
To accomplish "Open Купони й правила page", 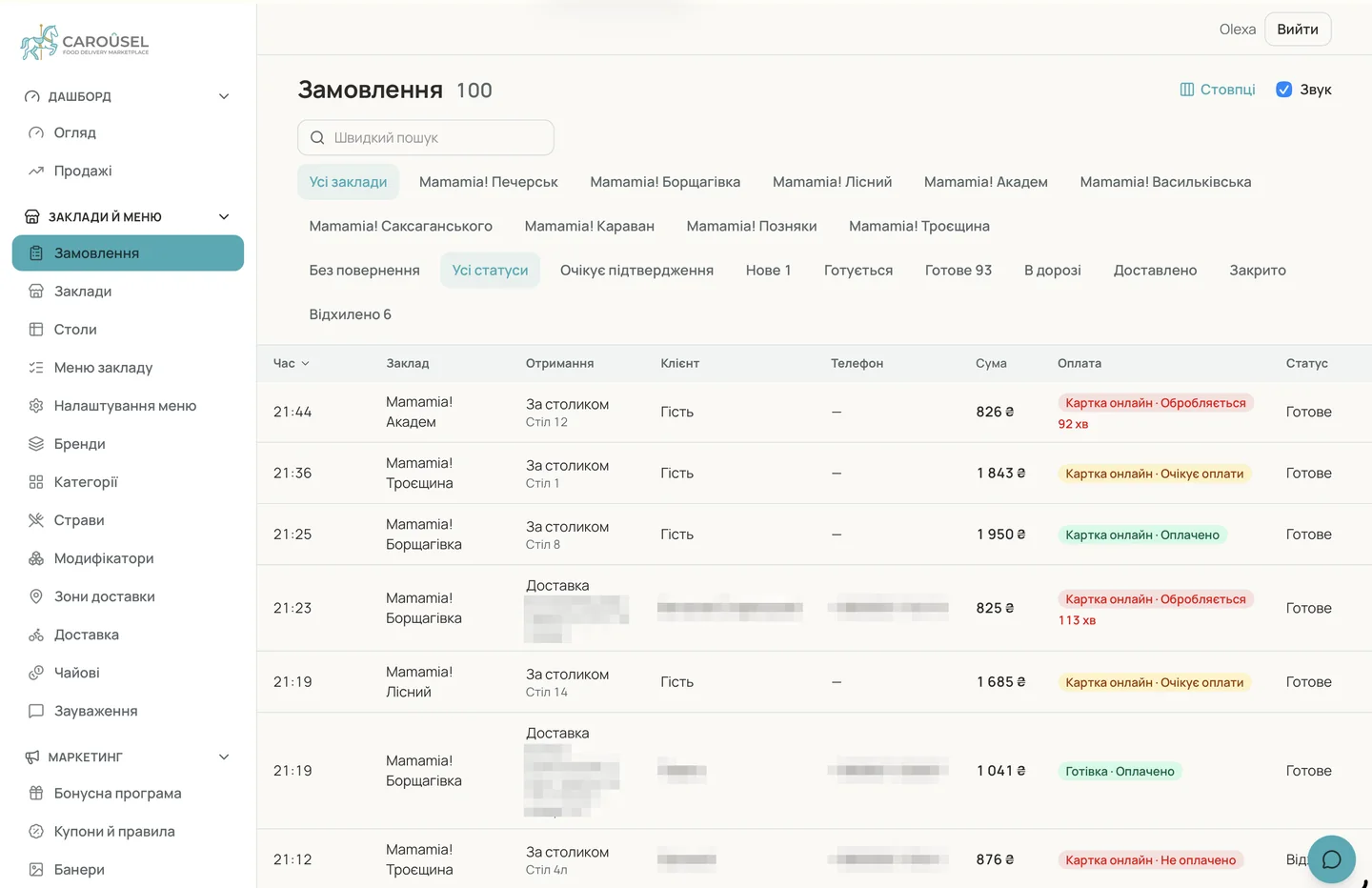I will point(128,831).
